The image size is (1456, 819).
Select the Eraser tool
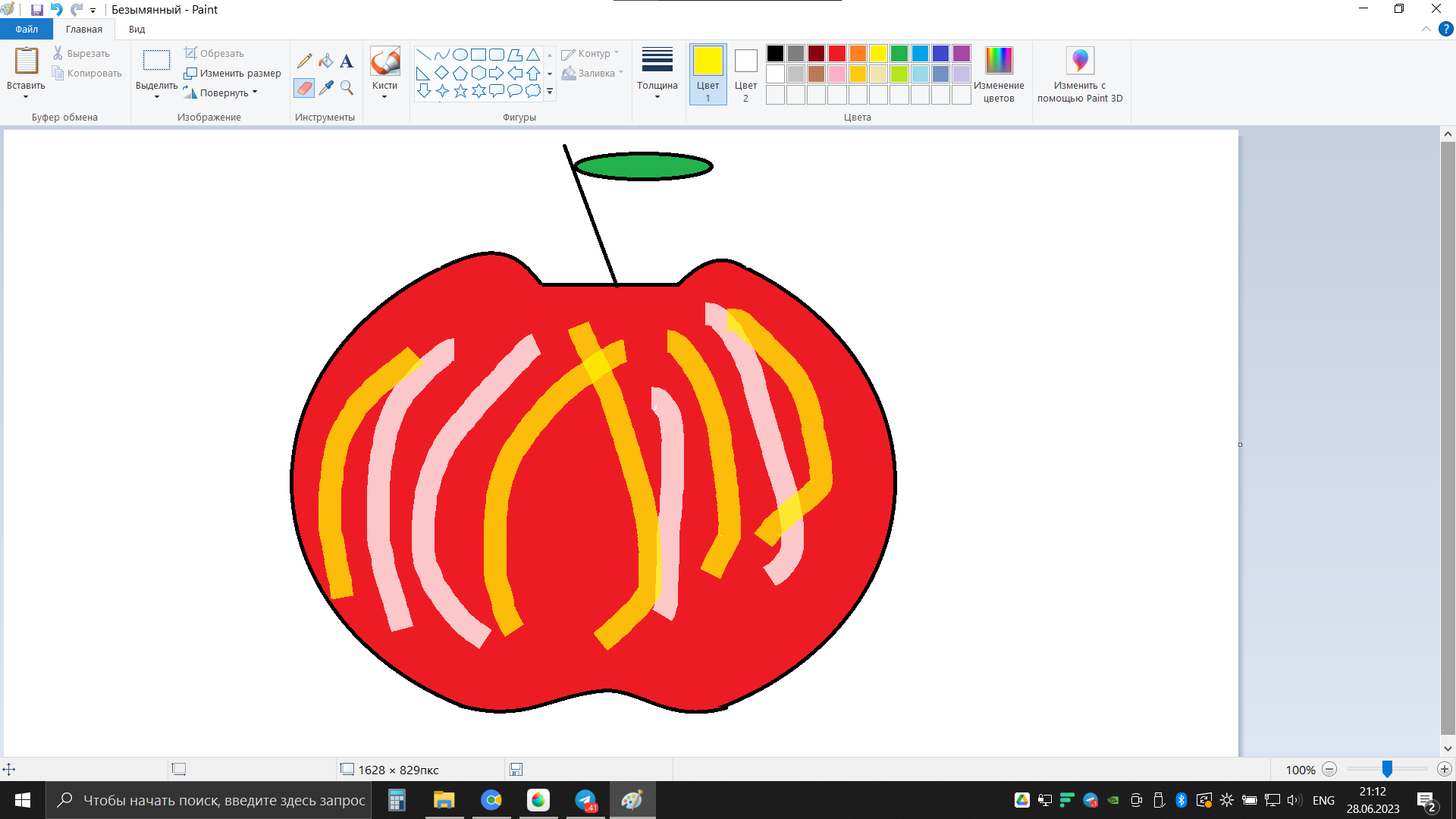[x=305, y=88]
